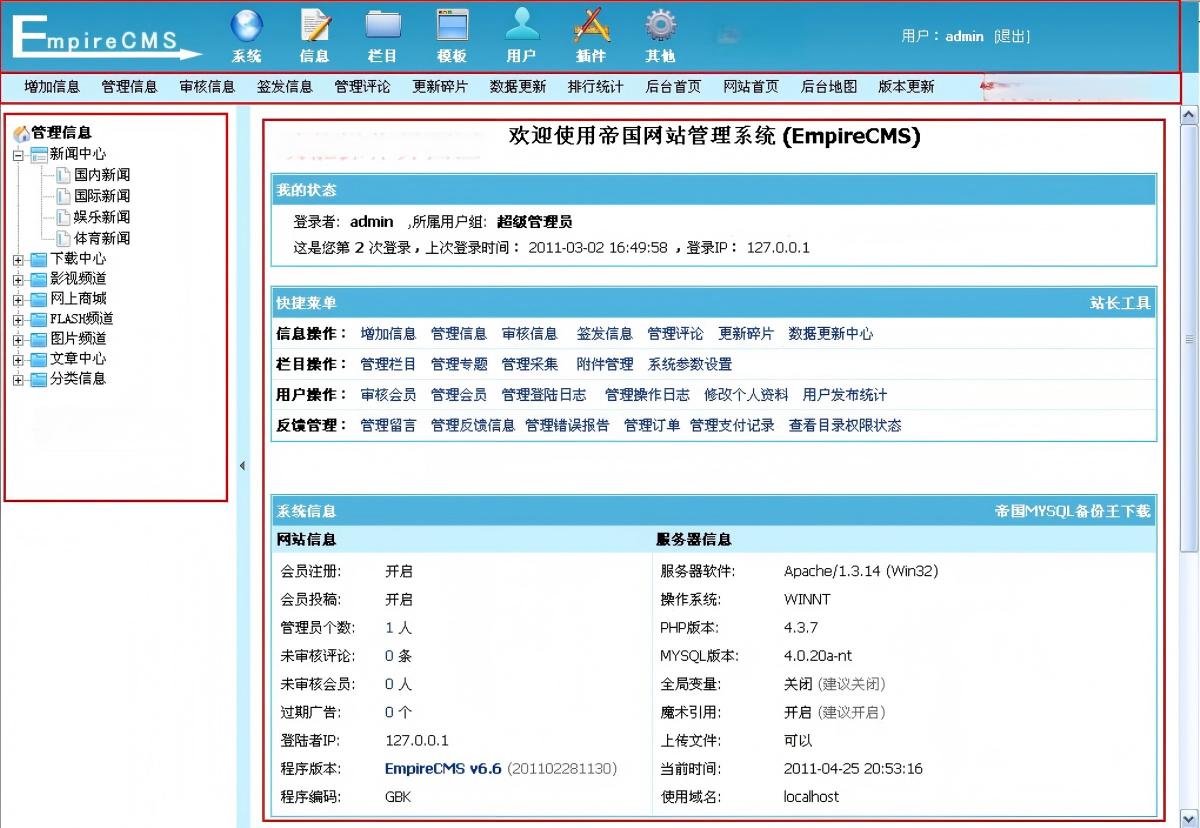Click the 网上商城 folder icon
The height and width of the screenshot is (828, 1200).
tap(39, 299)
